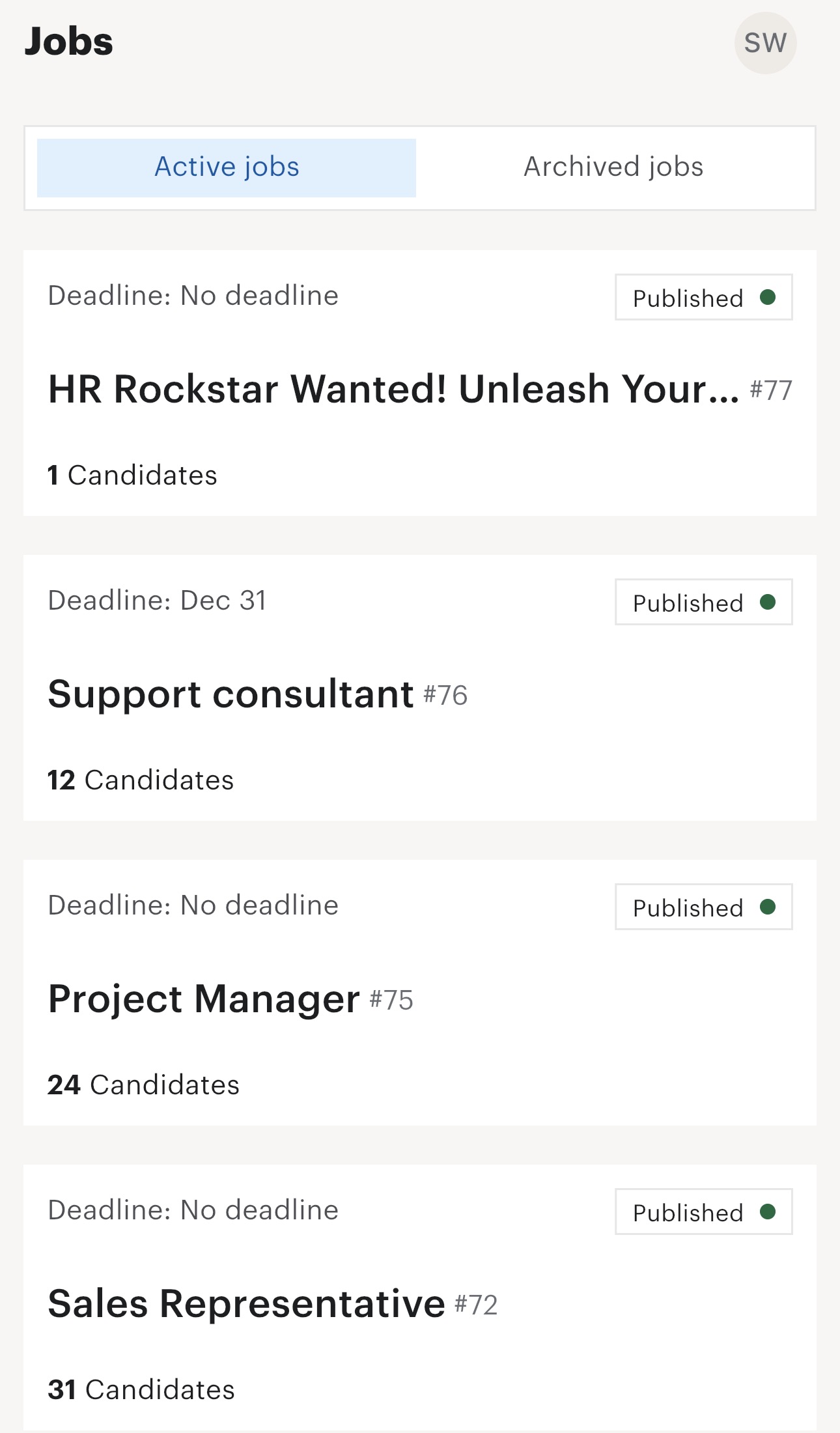The height and width of the screenshot is (1433, 840).
Task: Click the Jobs page heading
Action: pyautogui.click(x=69, y=42)
